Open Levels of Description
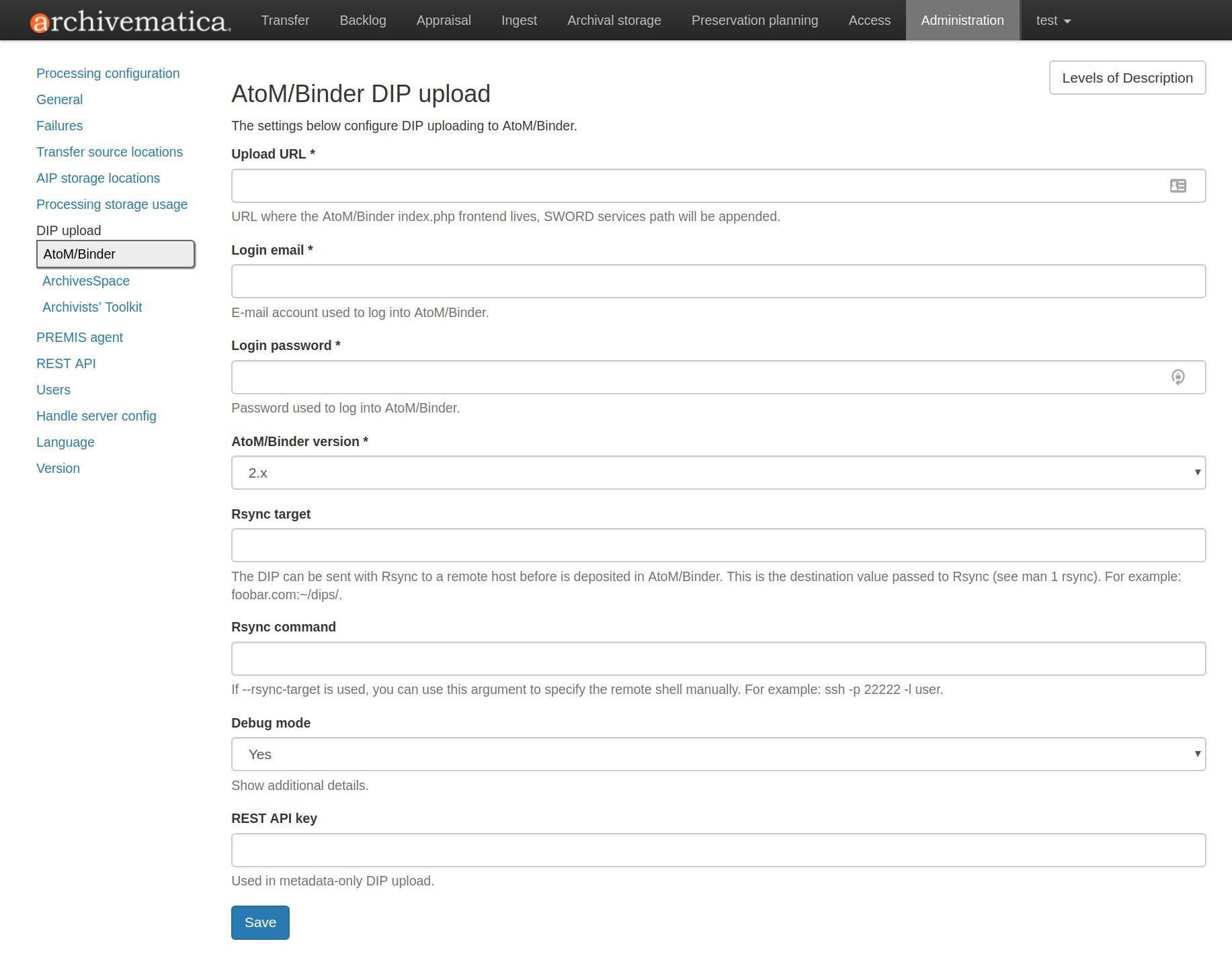The image size is (1232, 960). click(1126, 77)
